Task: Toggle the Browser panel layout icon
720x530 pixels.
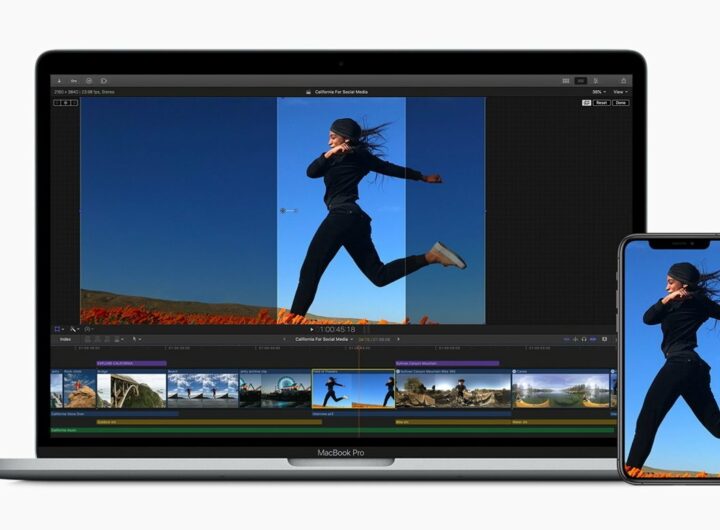Action: pos(567,80)
